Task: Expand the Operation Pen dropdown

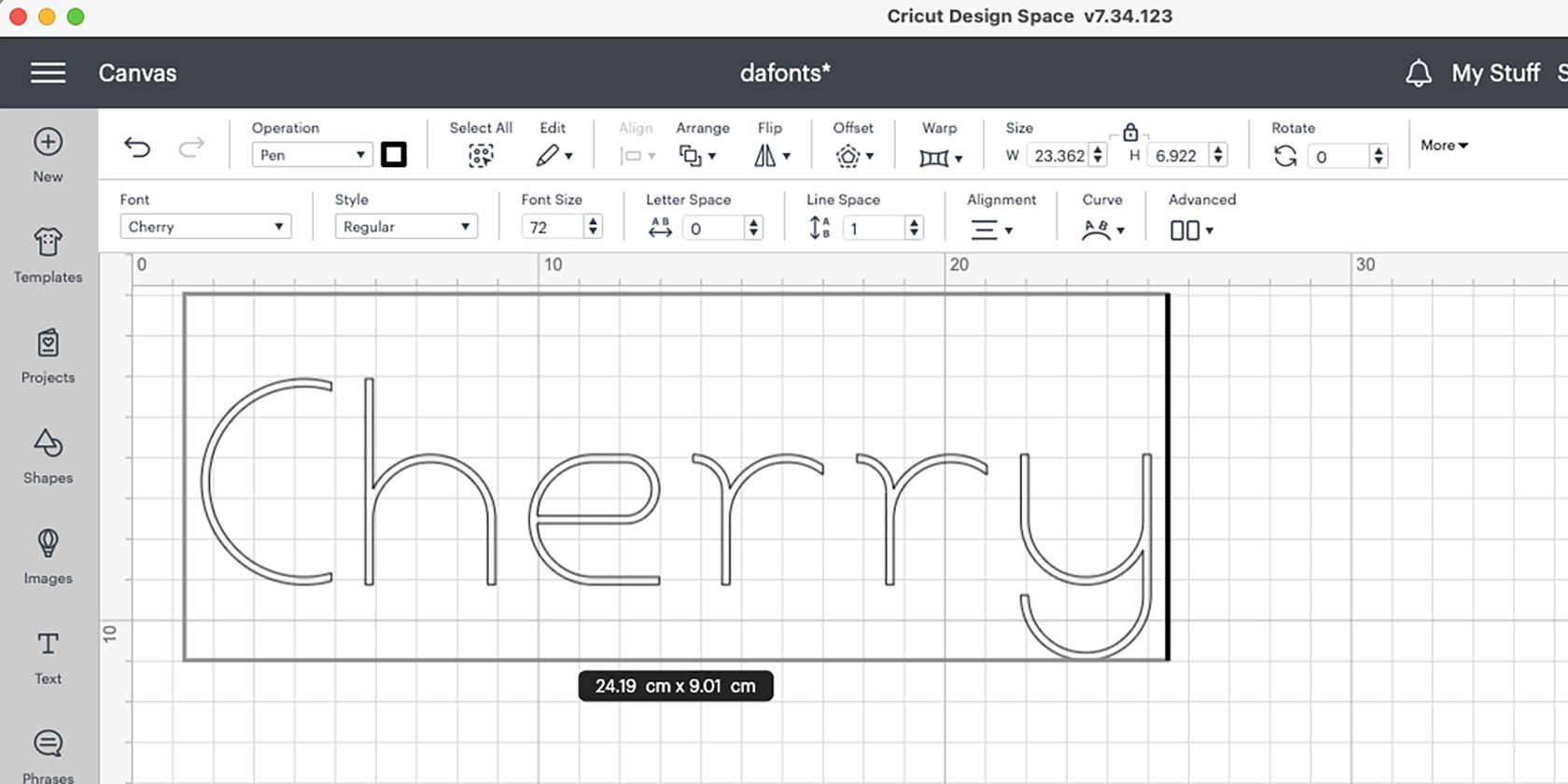Action: [x=312, y=155]
